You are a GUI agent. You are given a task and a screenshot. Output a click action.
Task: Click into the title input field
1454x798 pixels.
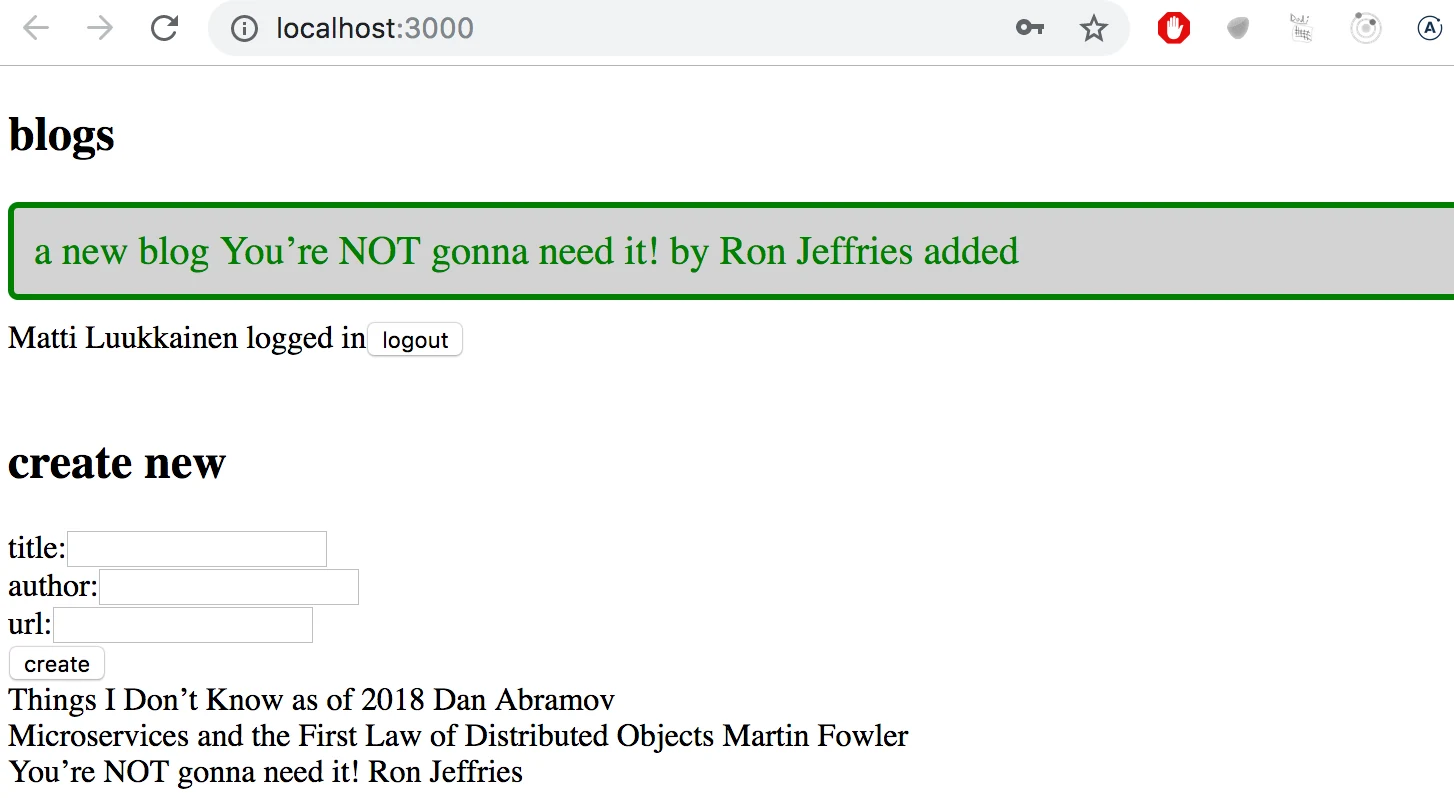click(197, 549)
